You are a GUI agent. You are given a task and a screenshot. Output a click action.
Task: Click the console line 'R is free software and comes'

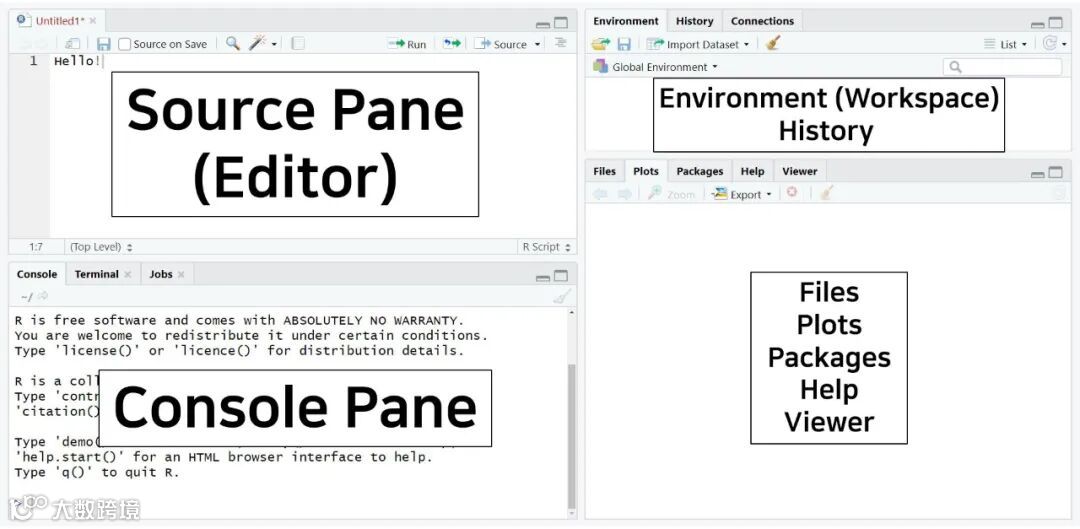(240, 320)
